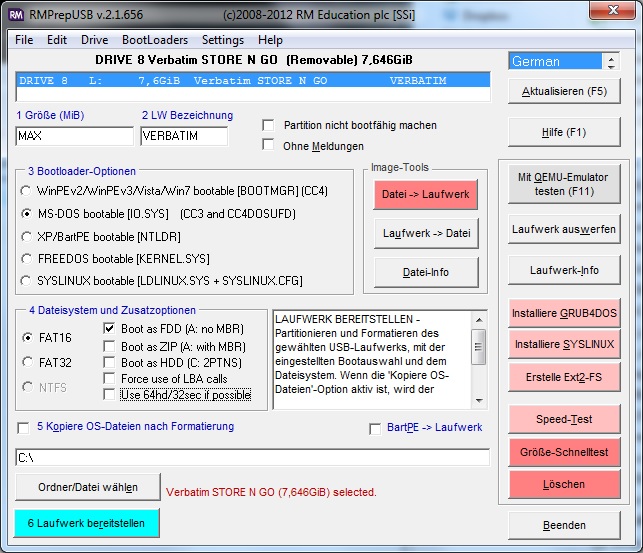Open the BootLoaders menu
The height and width of the screenshot is (553, 643).
(155, 40)
